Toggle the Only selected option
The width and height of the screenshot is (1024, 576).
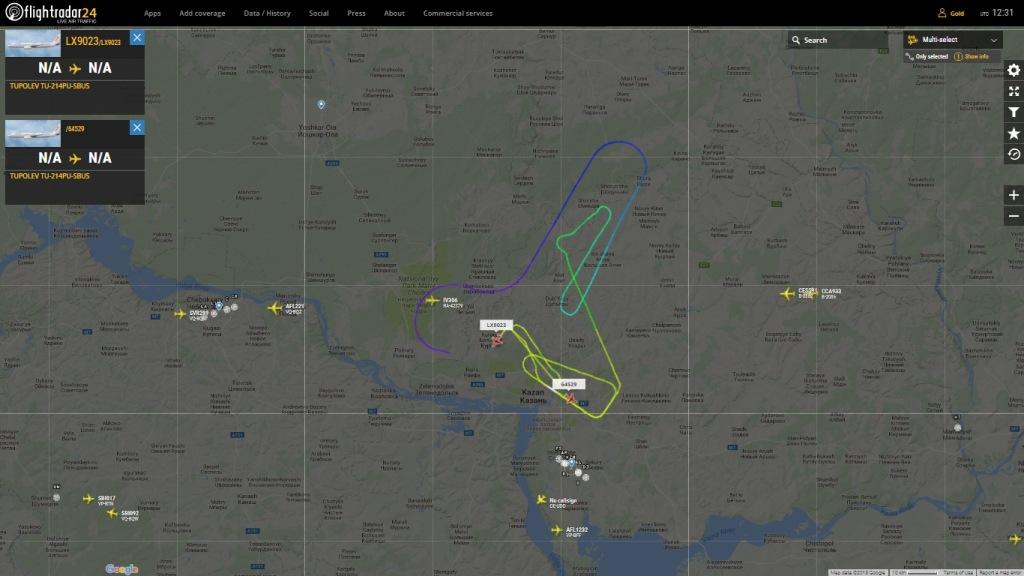927,57
